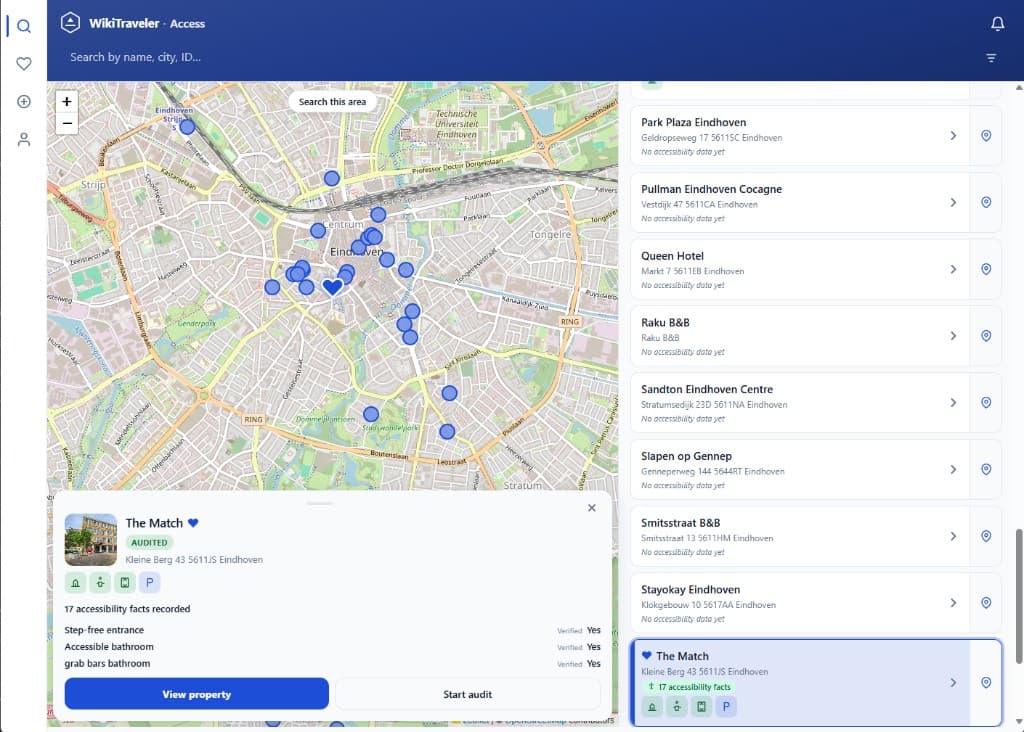The height and width of the screenshot is (732, 1024).
Task: Close The Match detail card
Action: point(592,508)
